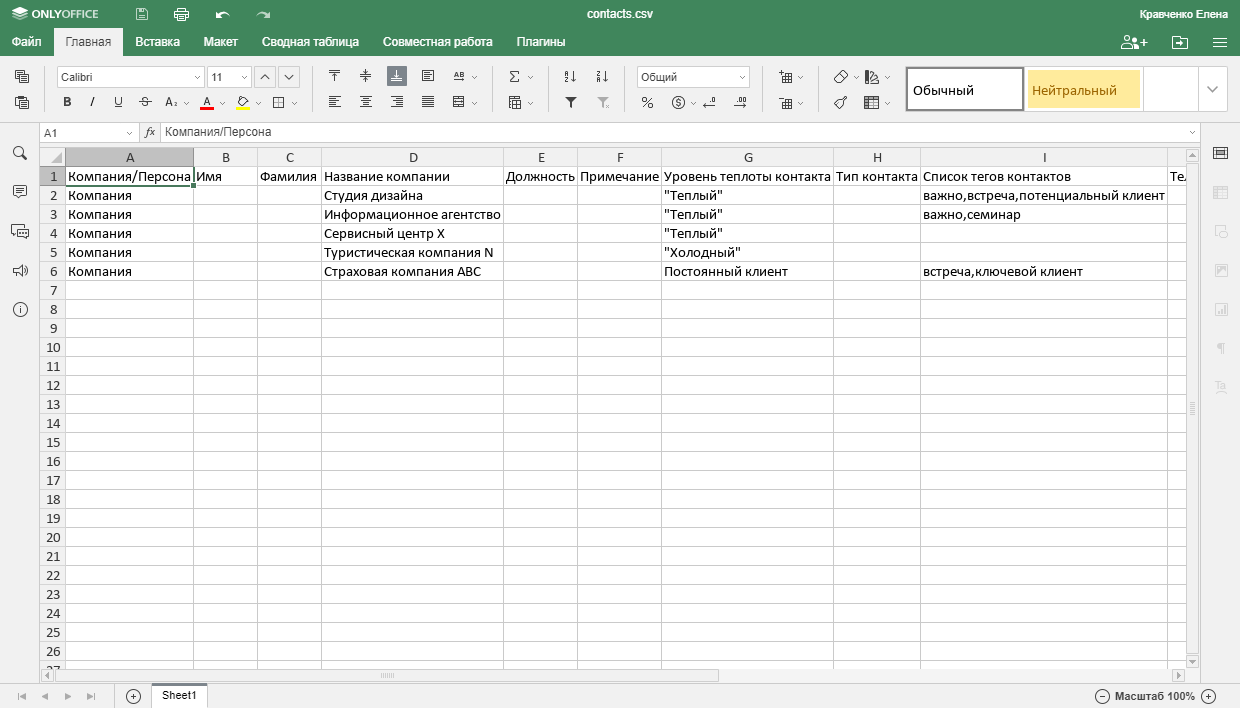The image size is (1240, 708).
Task: Undo the last action
Action: 222,14
